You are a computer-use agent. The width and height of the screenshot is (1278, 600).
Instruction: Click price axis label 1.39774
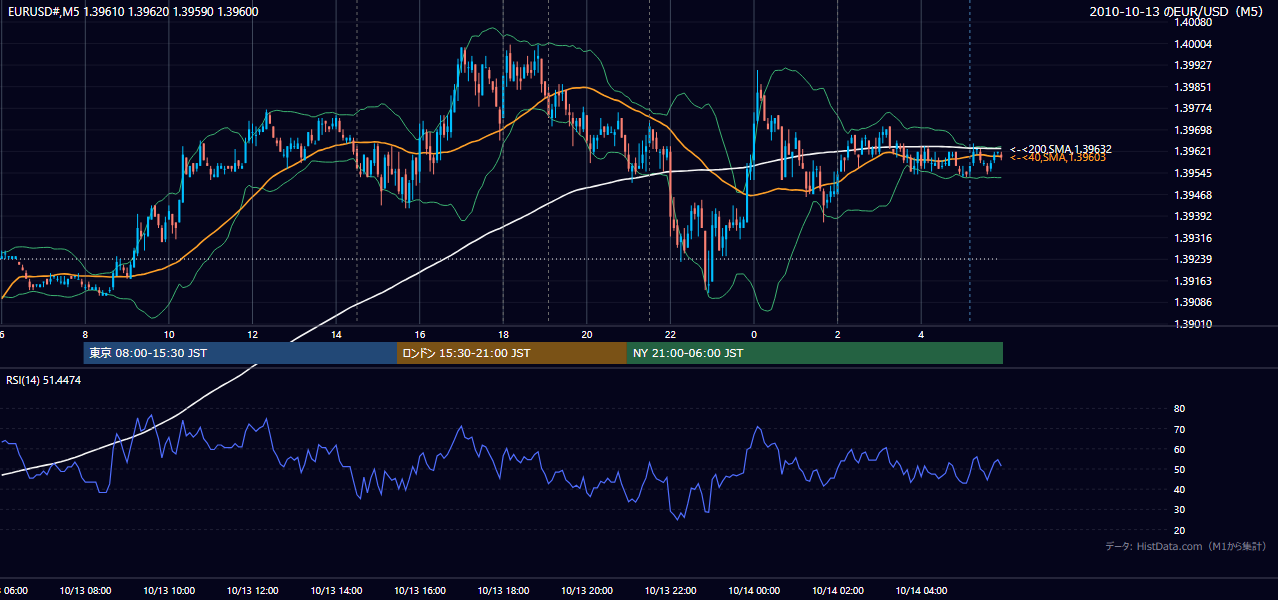1193,108
